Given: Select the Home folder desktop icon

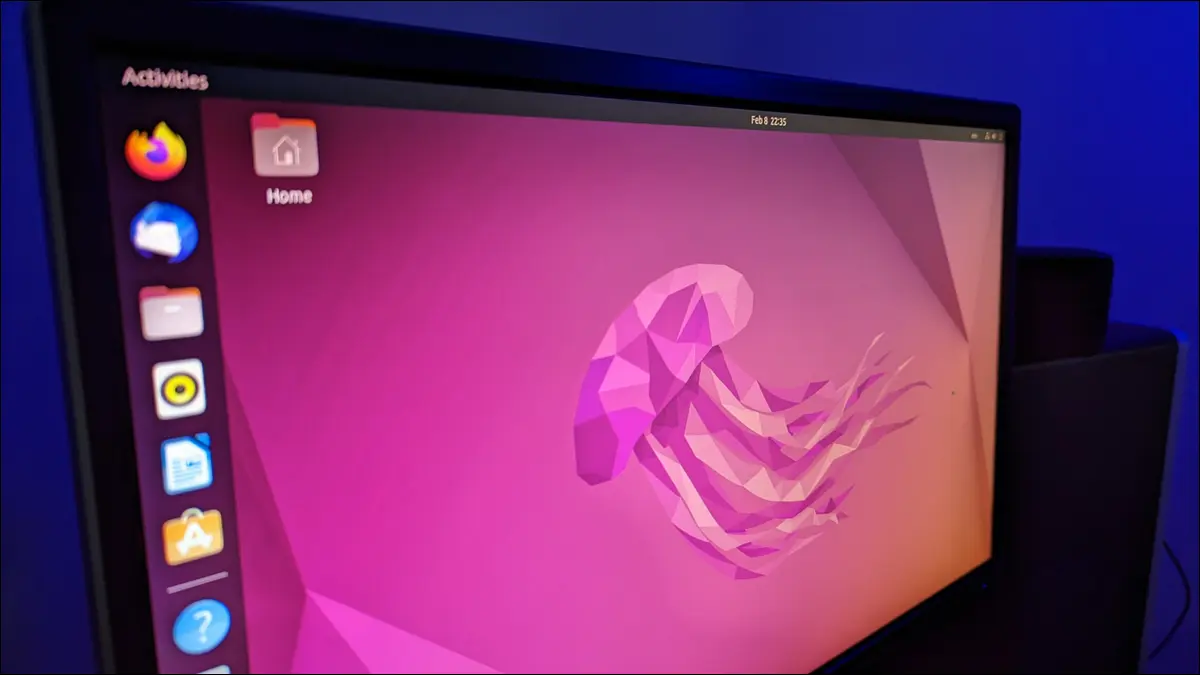Looking at the screenshot, I should [285, 146].
